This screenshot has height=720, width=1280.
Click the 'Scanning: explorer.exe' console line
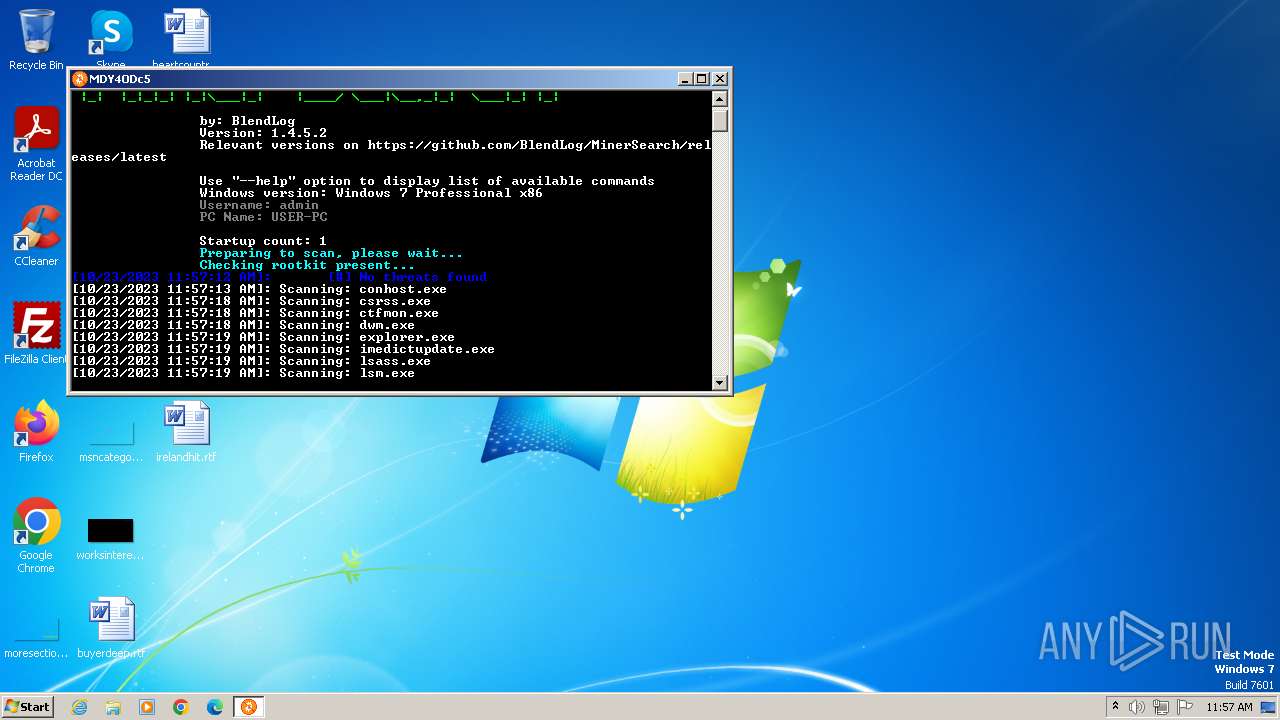tap(263, 337)
